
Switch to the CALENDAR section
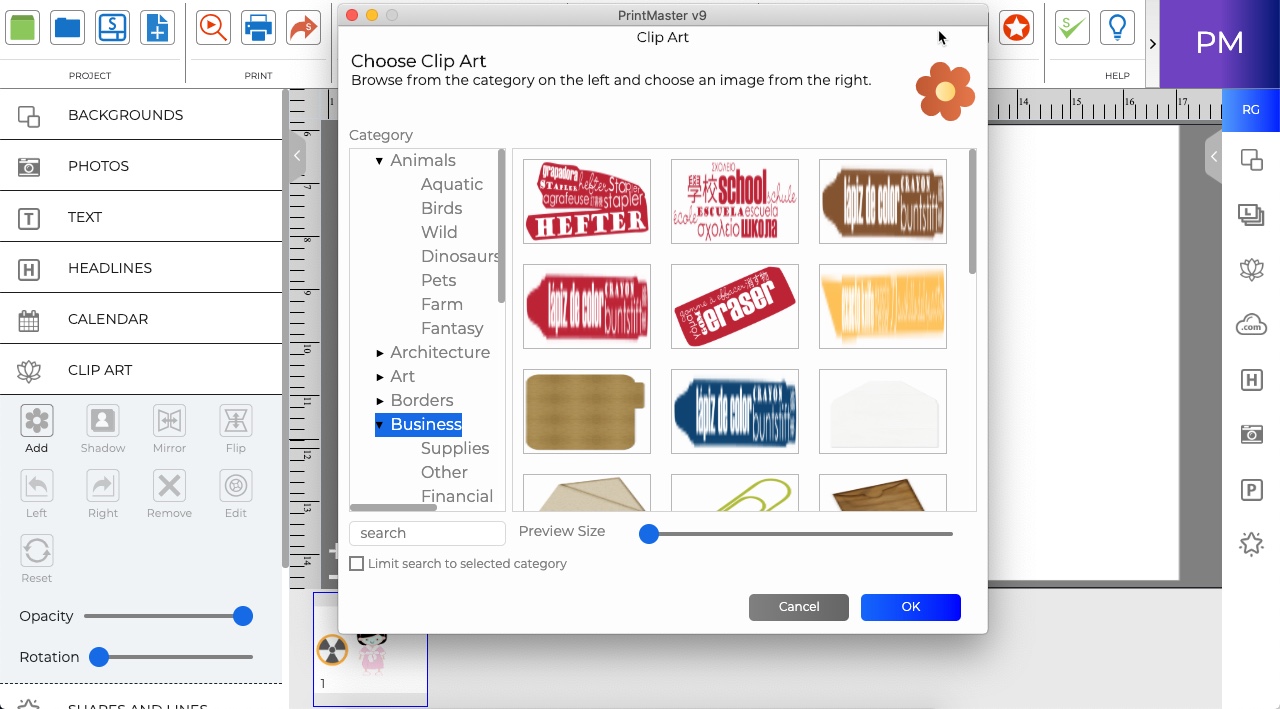pyautogui.click(x=107, y=318)
